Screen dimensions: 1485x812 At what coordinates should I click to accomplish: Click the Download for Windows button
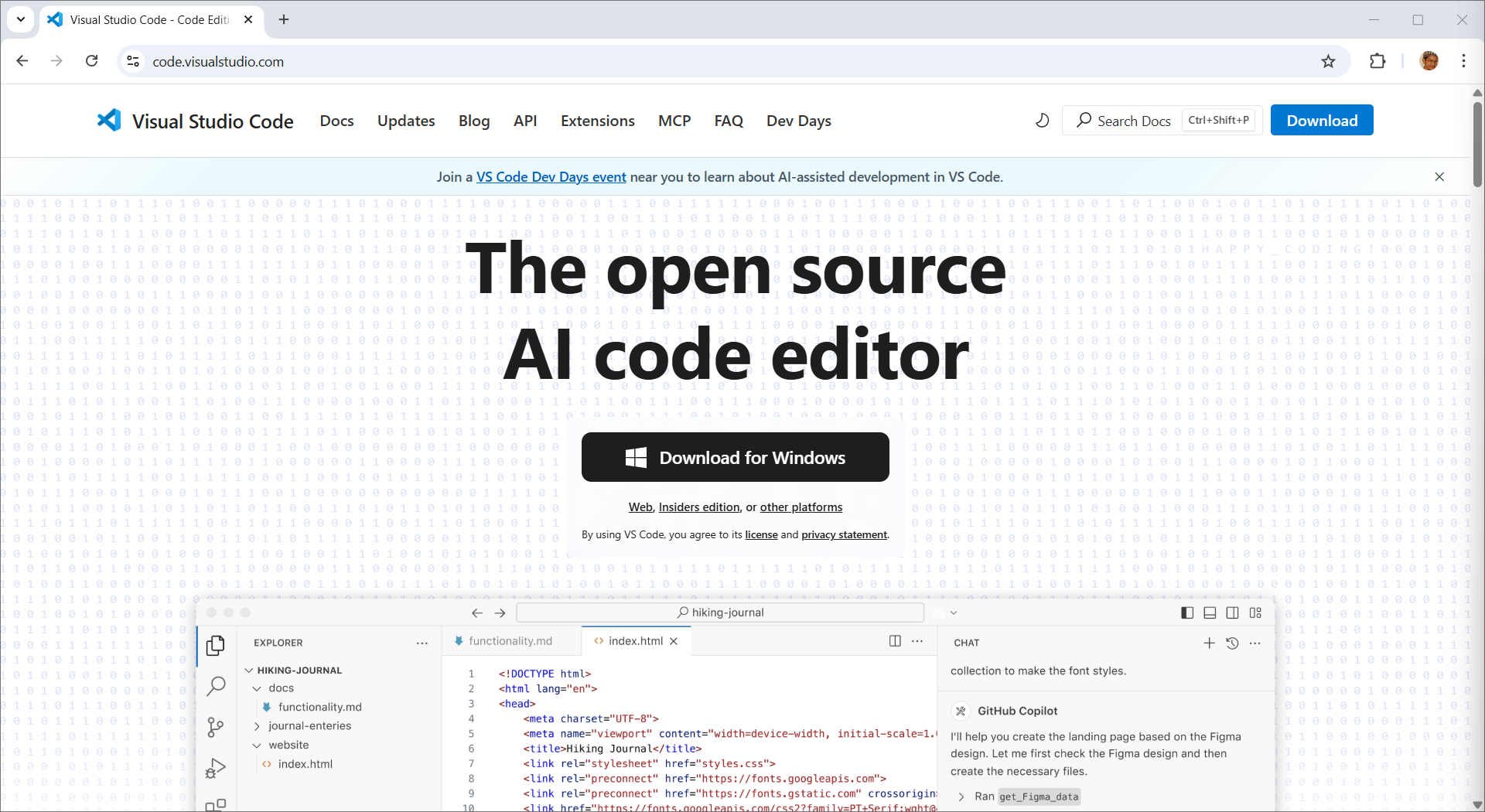coord(735,457)
